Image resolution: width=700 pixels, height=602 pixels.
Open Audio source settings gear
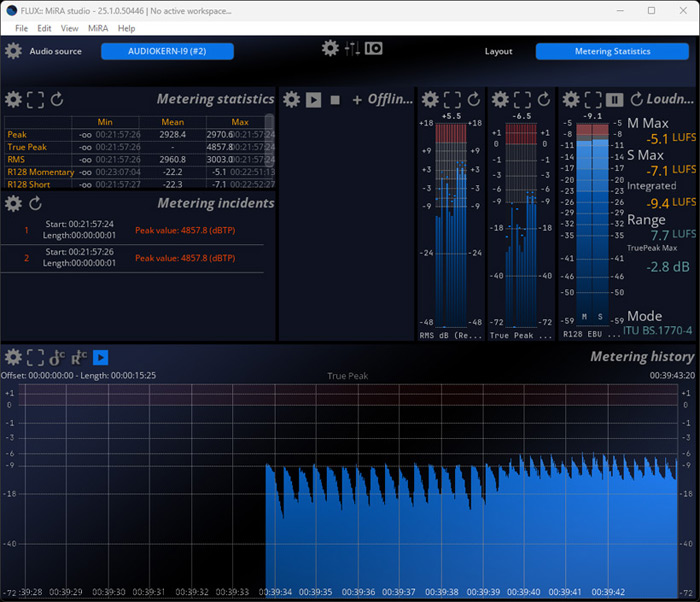click(13, 51)
